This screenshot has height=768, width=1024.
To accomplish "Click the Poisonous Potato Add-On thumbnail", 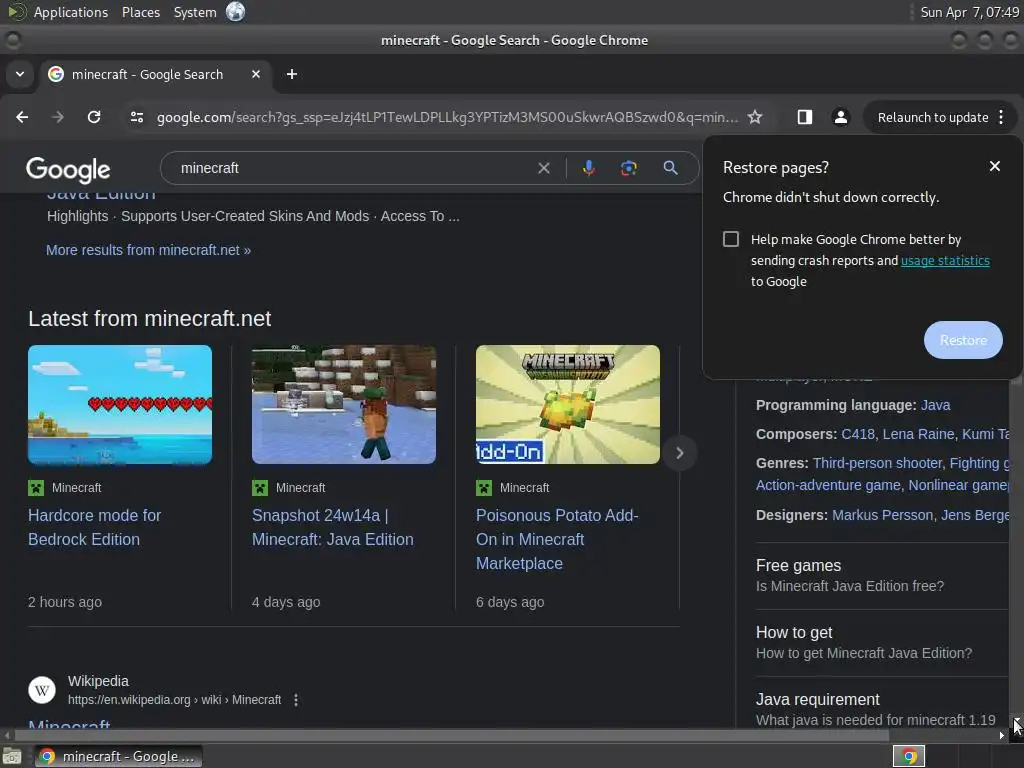I will [568, 404].
